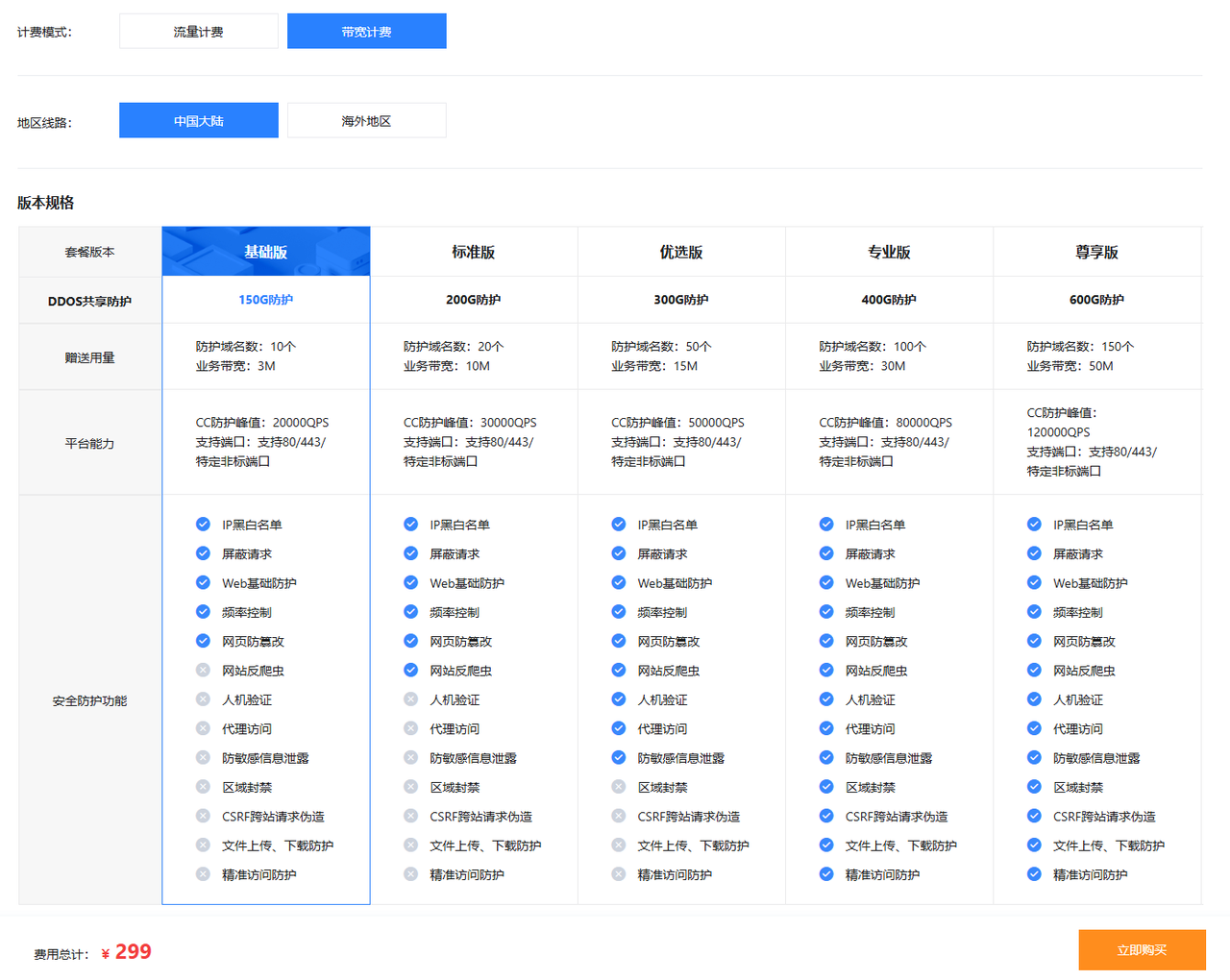Screen dimensions: 1230x980
Task: Select 带宽计费 billing mode
Action: click(x=367, y=31)
